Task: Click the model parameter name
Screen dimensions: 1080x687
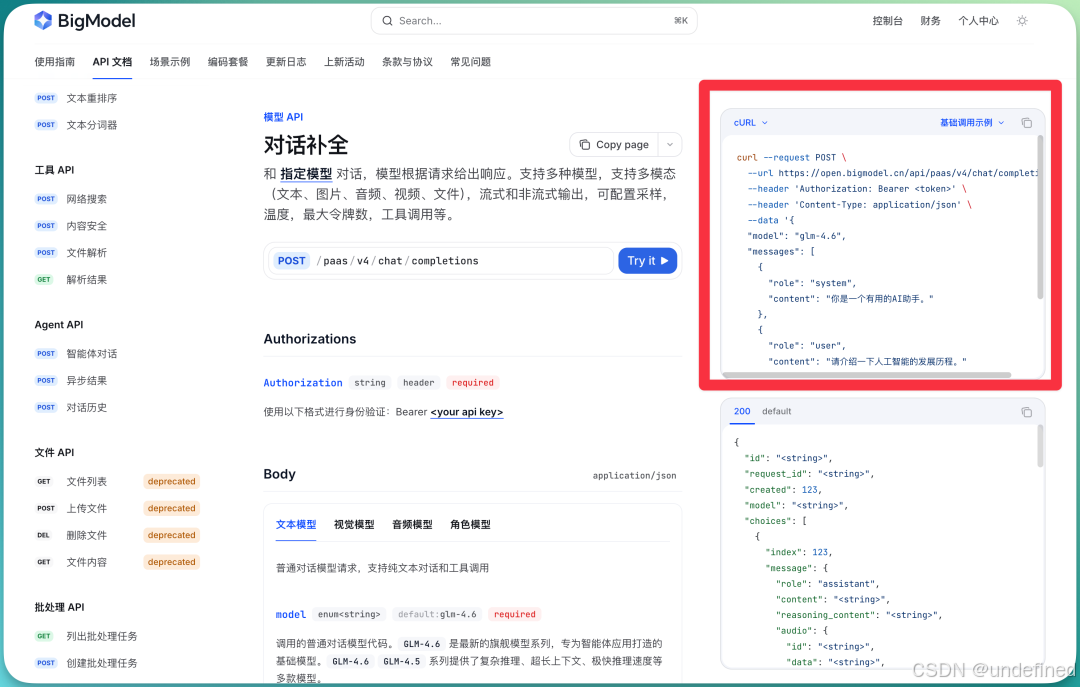Action: pyautogui.click(x=291, y=615)
